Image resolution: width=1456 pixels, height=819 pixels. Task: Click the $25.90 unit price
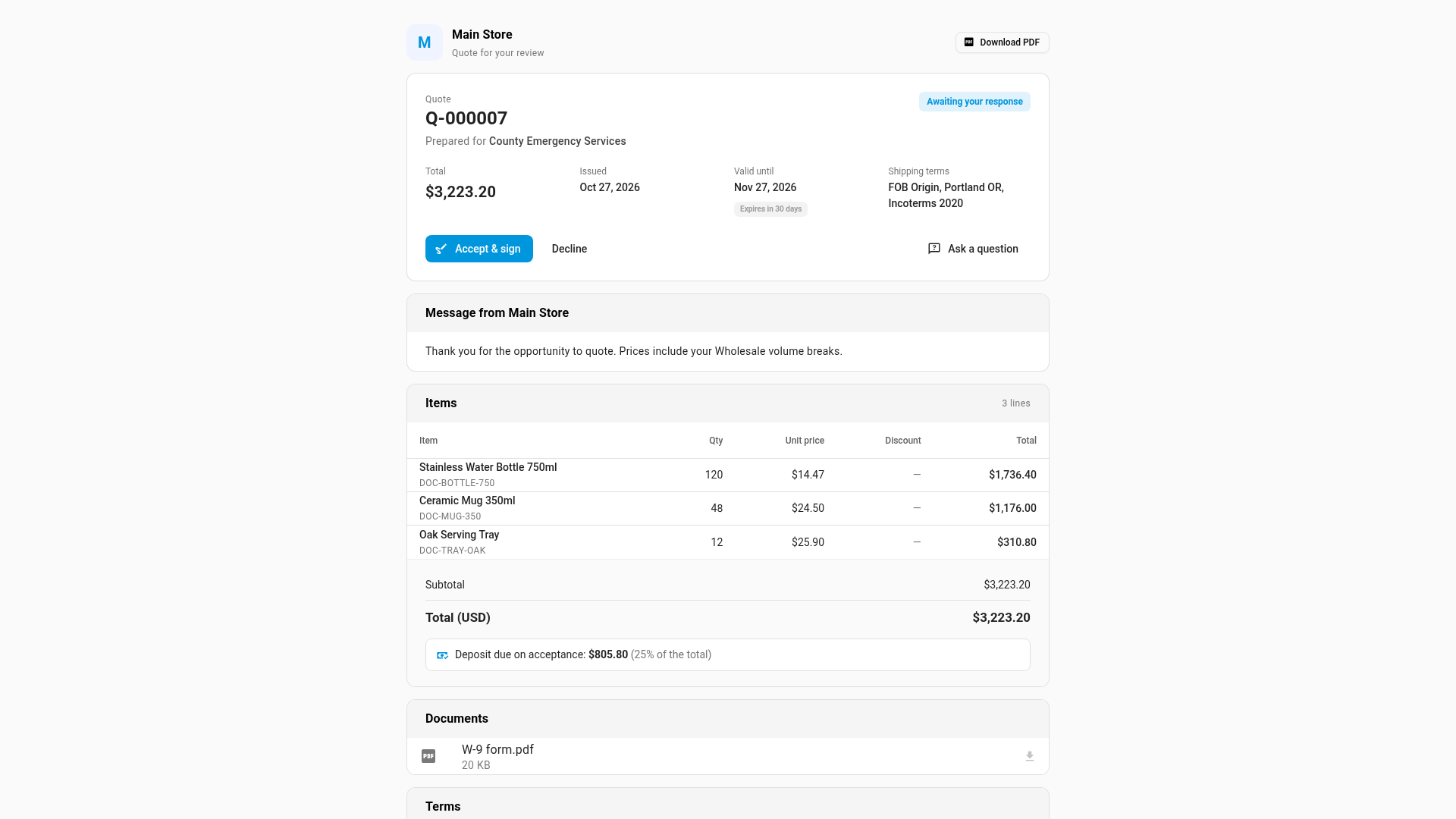(x=808, y=542)
